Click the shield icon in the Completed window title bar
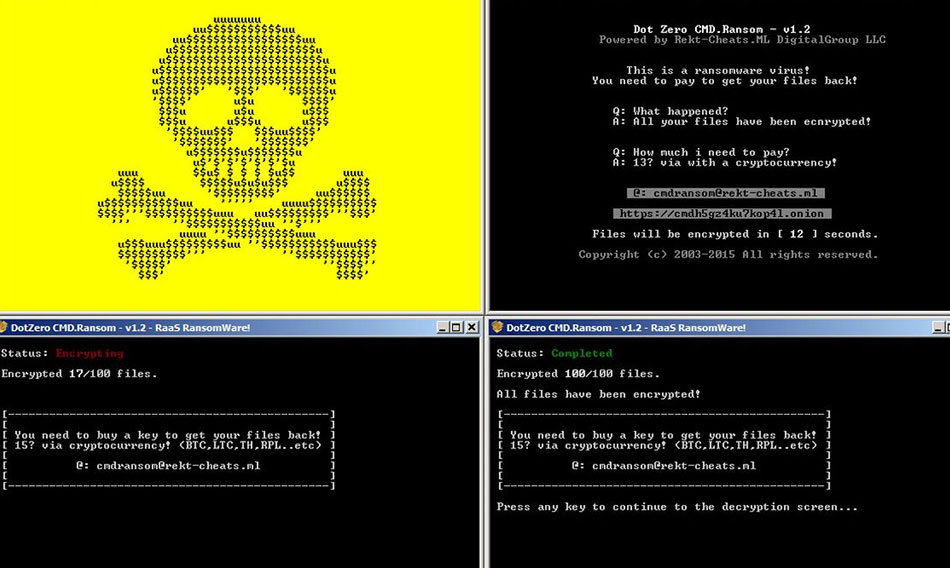Screen dimensions: 950x568 coord(497,327)
